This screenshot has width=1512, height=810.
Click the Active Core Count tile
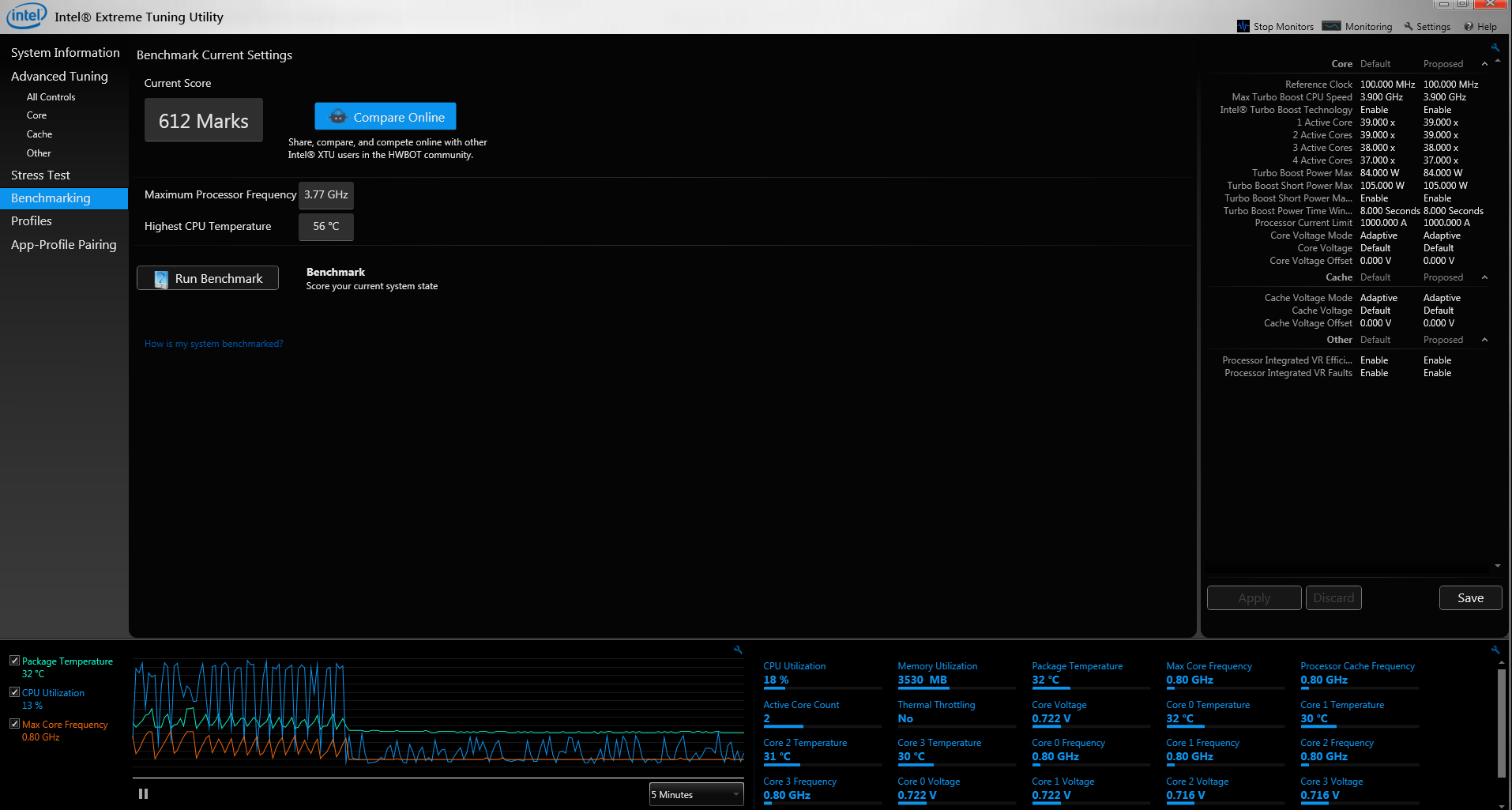[822, 712]
